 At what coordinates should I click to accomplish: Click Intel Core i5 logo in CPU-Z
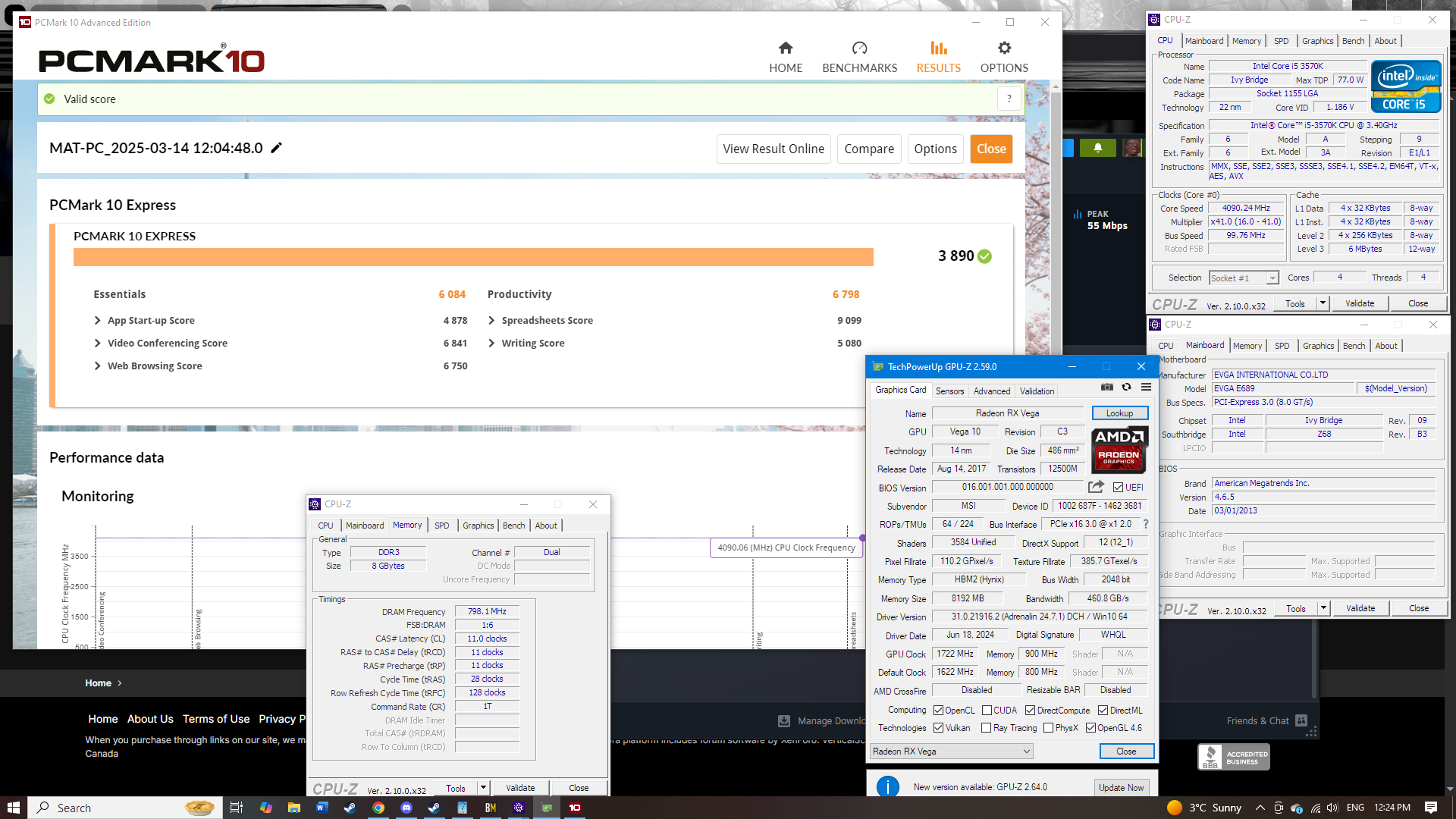click(x=1406, y=86)
